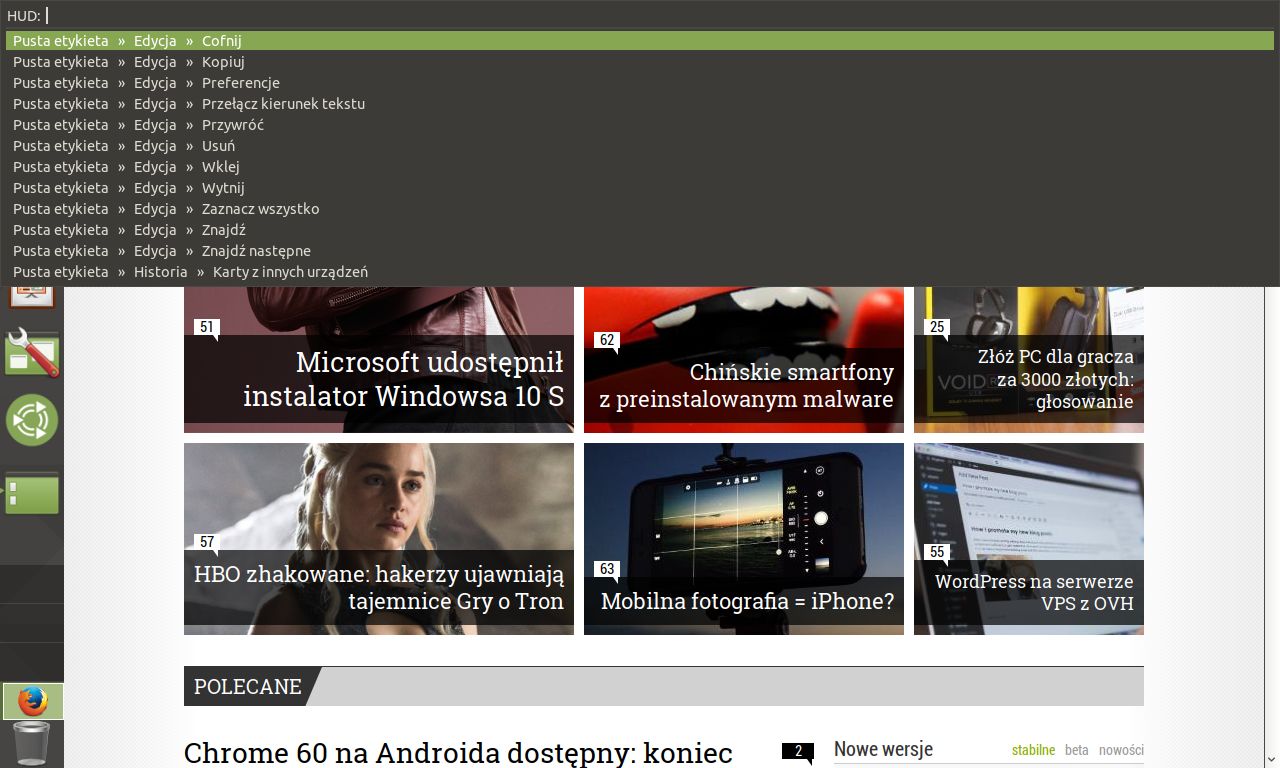Image resolution: width=1280 pixels, height=768 pixels.
Task: Click comment count 55 on WordPress article
Action: pyautogui.click(x=936, y=553)
